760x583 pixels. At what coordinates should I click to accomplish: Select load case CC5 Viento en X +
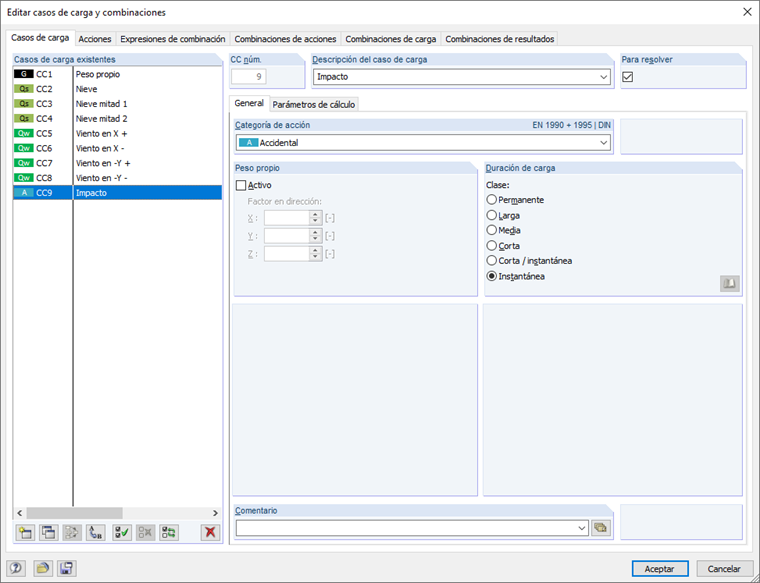[x=117, y=134]
